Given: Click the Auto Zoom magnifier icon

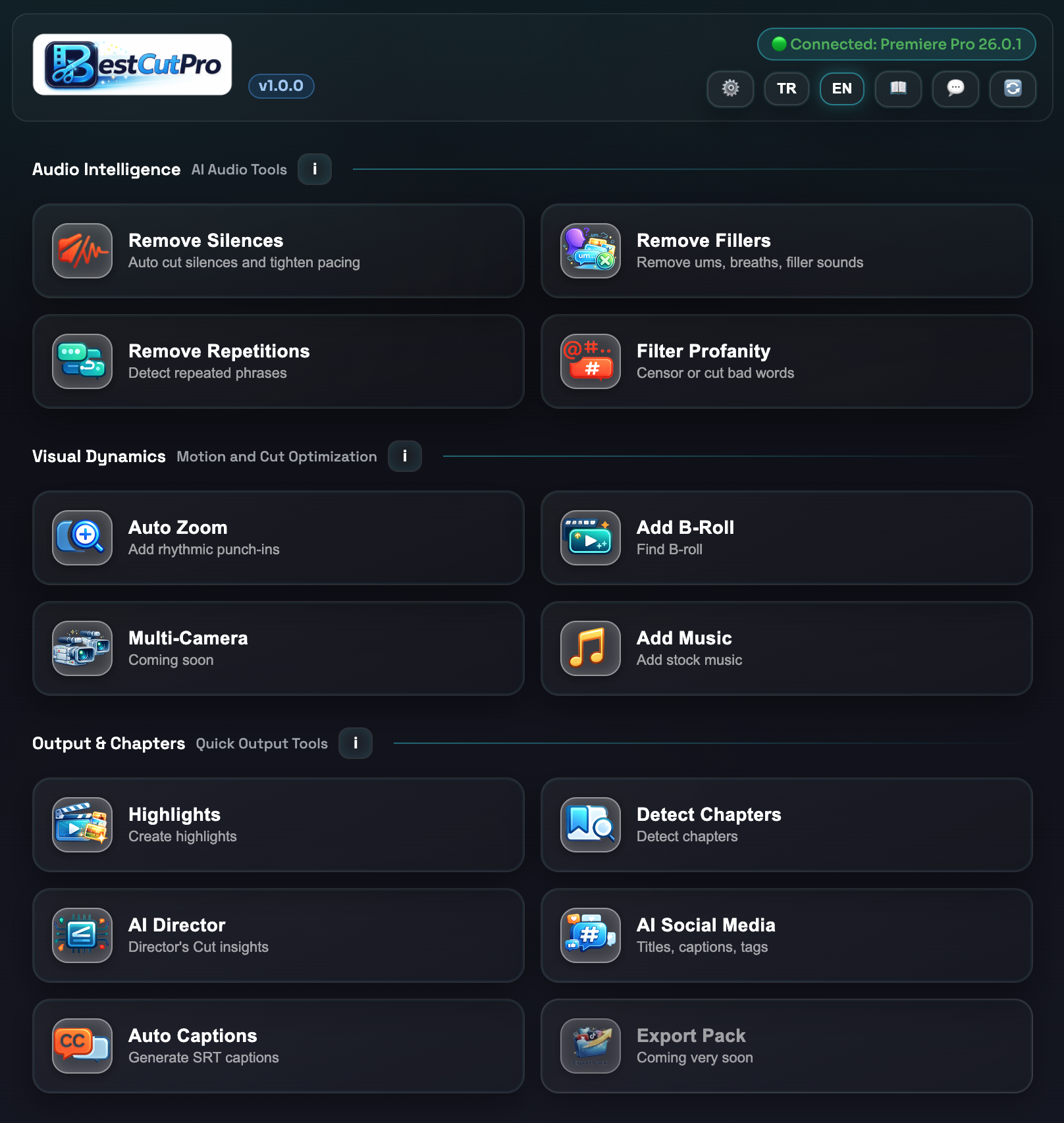Looking at the screenshot, I should [x=82, y=538].
